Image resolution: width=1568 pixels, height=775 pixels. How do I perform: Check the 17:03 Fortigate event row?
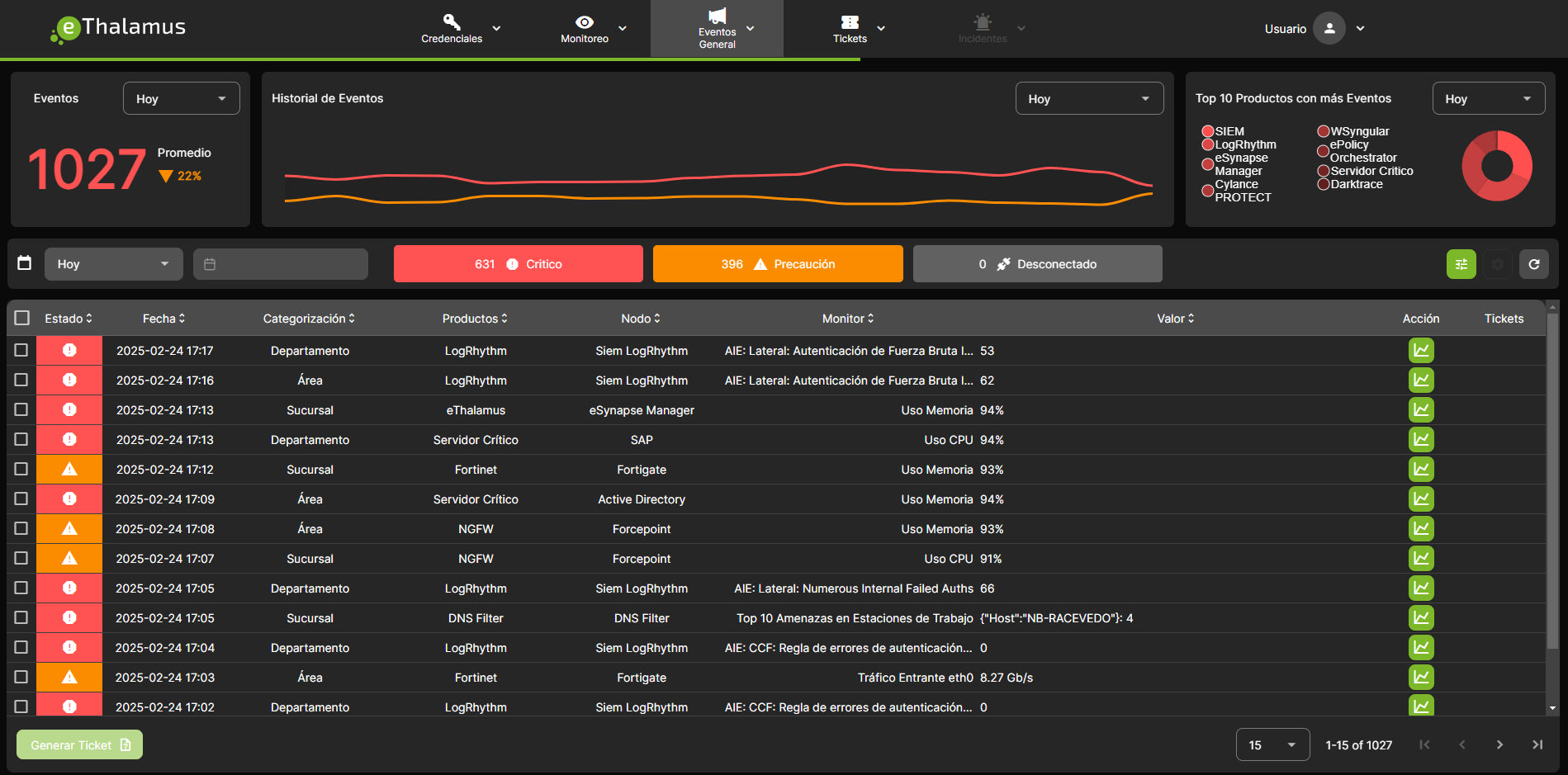tap(21, 677)
